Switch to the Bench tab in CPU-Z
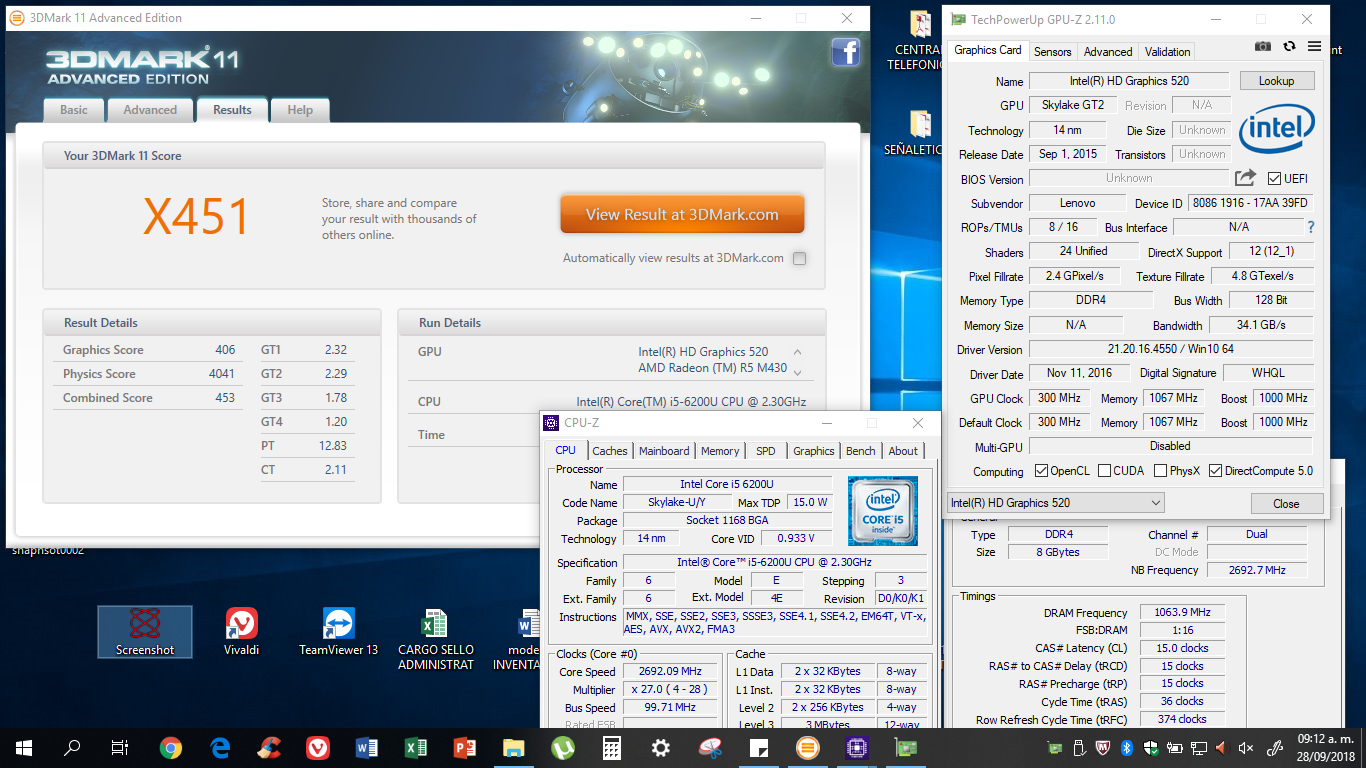 pos(861,451)
